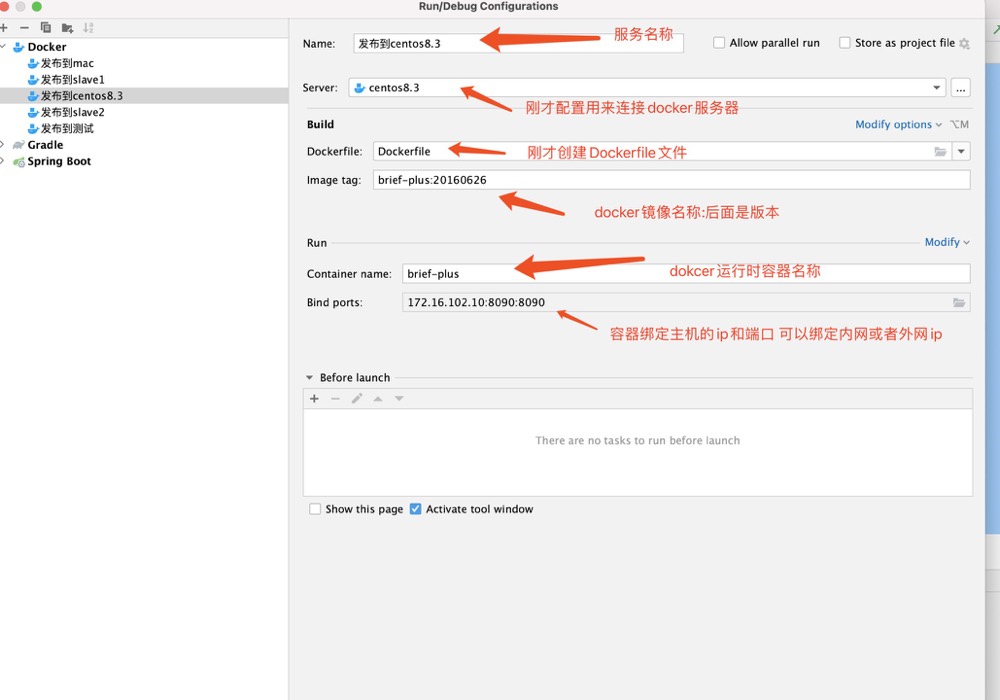Select the 发布到slave1 Docker configuration
Image resolution: width=1000 pixels, height=700 pixels.
point(72,80)
